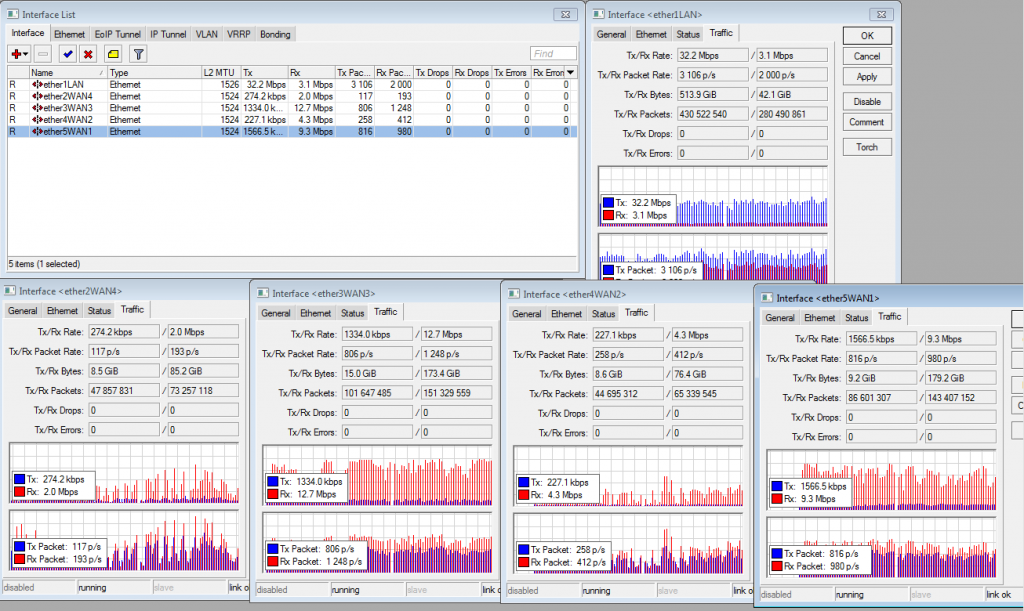Click Comment button in ether1LAN window
1024x611 pixels.
867,122
